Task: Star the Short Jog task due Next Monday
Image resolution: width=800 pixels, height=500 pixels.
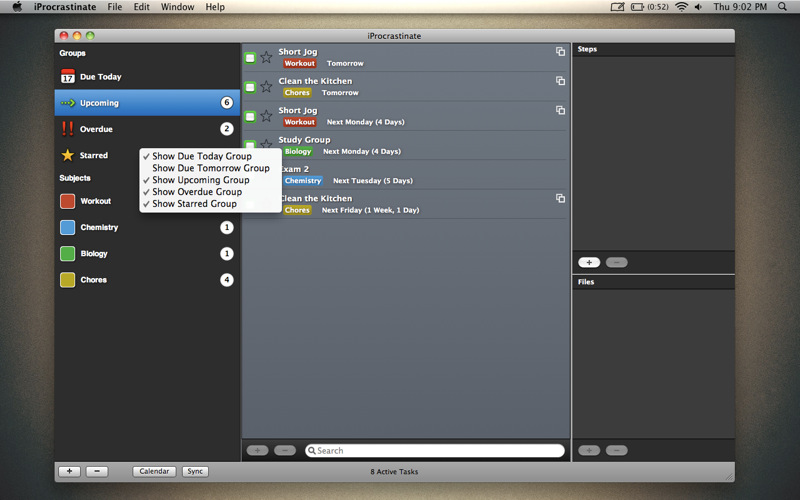Action: click(266, 116)
